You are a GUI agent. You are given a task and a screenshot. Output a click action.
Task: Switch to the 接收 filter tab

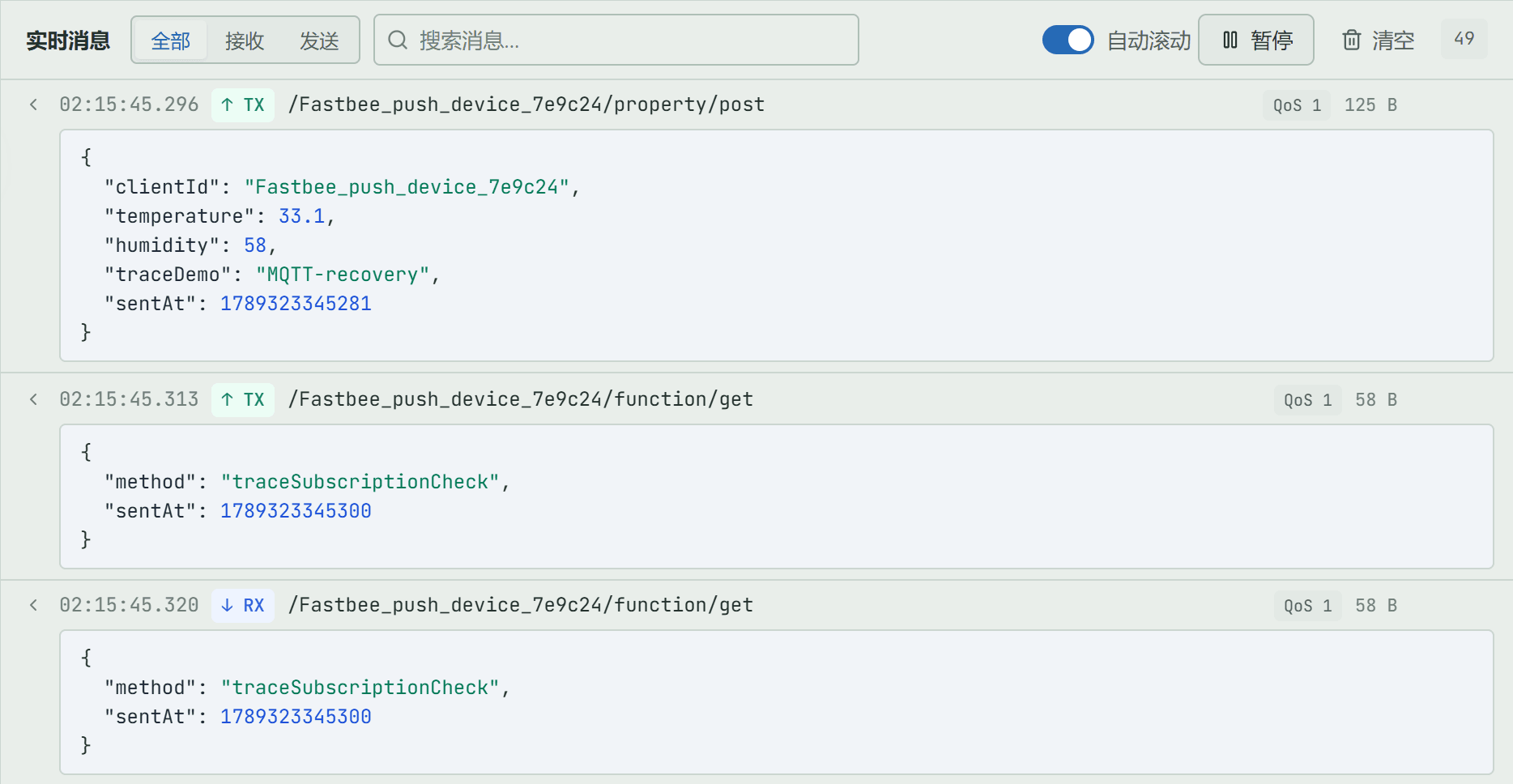point(245,40)
